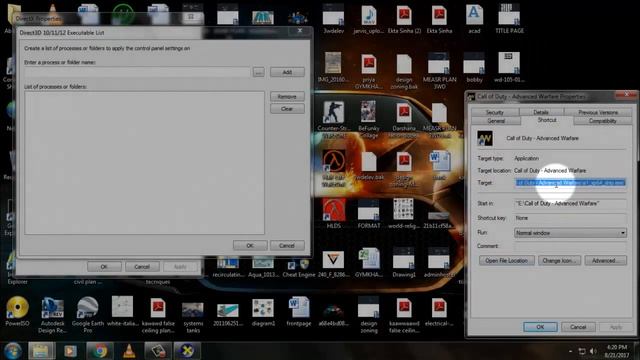The height and width of the screenshot is (360, 640).
Task: Click the Change Icon button
Action: click(x=559, y=260)
